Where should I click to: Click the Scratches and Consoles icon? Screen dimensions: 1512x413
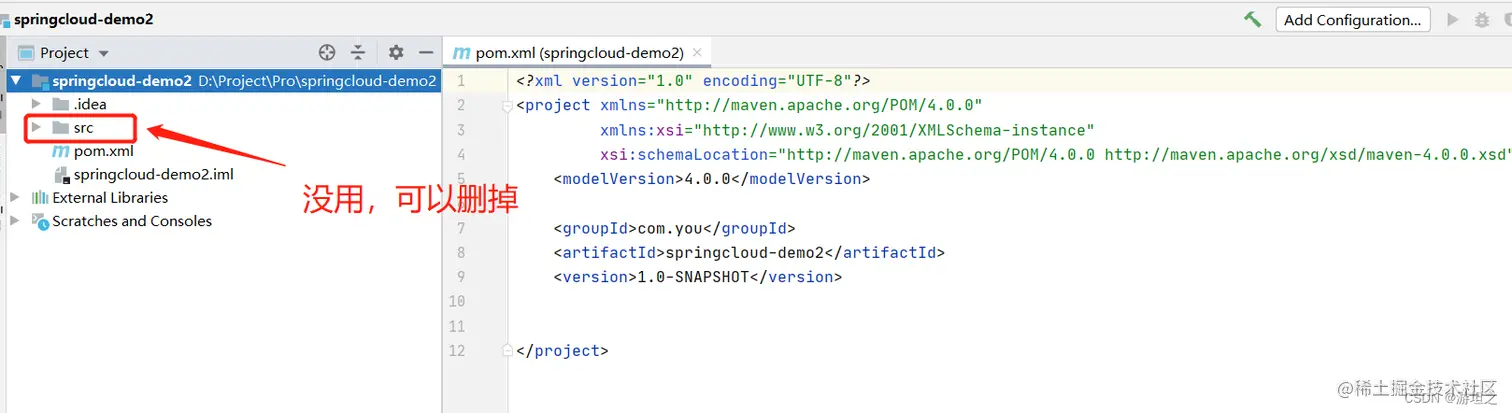[40, 221]
